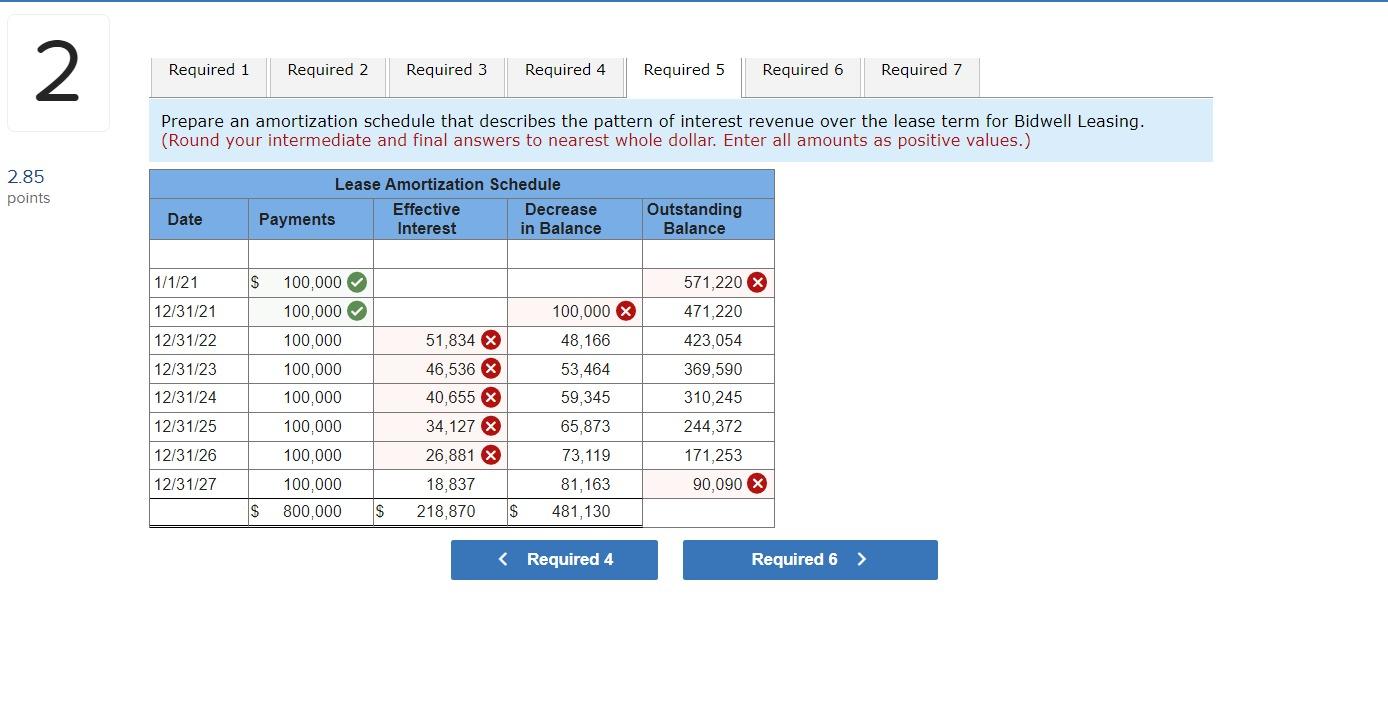
Task: Open the Required 7 tab
Action: (x=920, y=70)
